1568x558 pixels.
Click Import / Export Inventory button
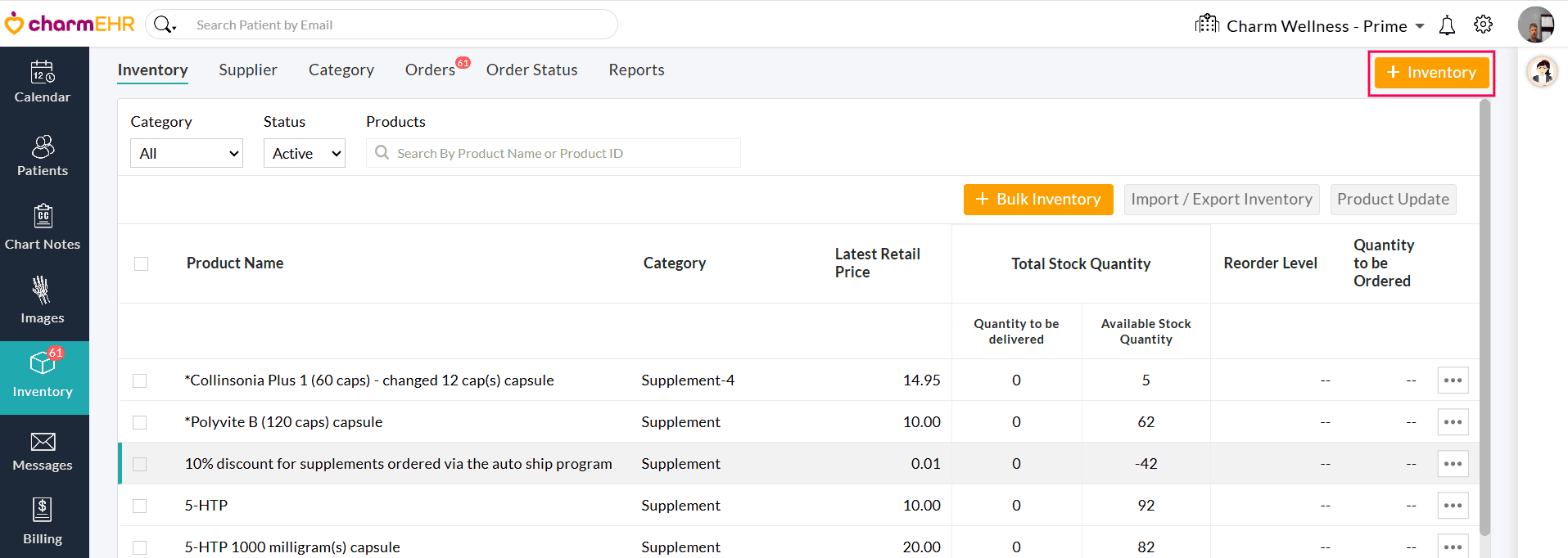[1221, 200]
